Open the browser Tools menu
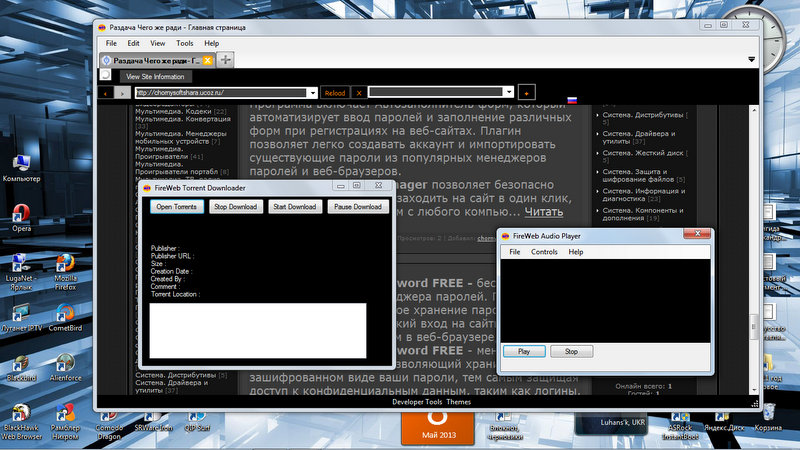800x450 pixels. (x=185, y=43)
